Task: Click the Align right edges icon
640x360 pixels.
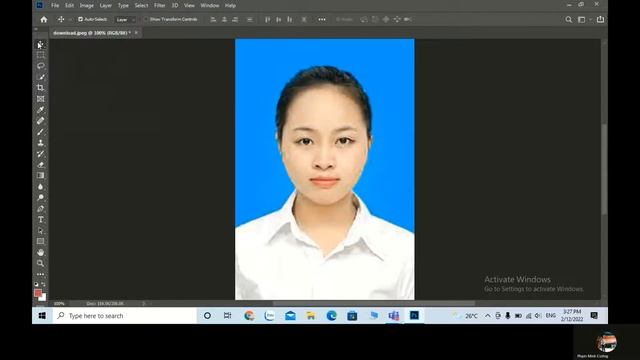Action: (235, 19)
